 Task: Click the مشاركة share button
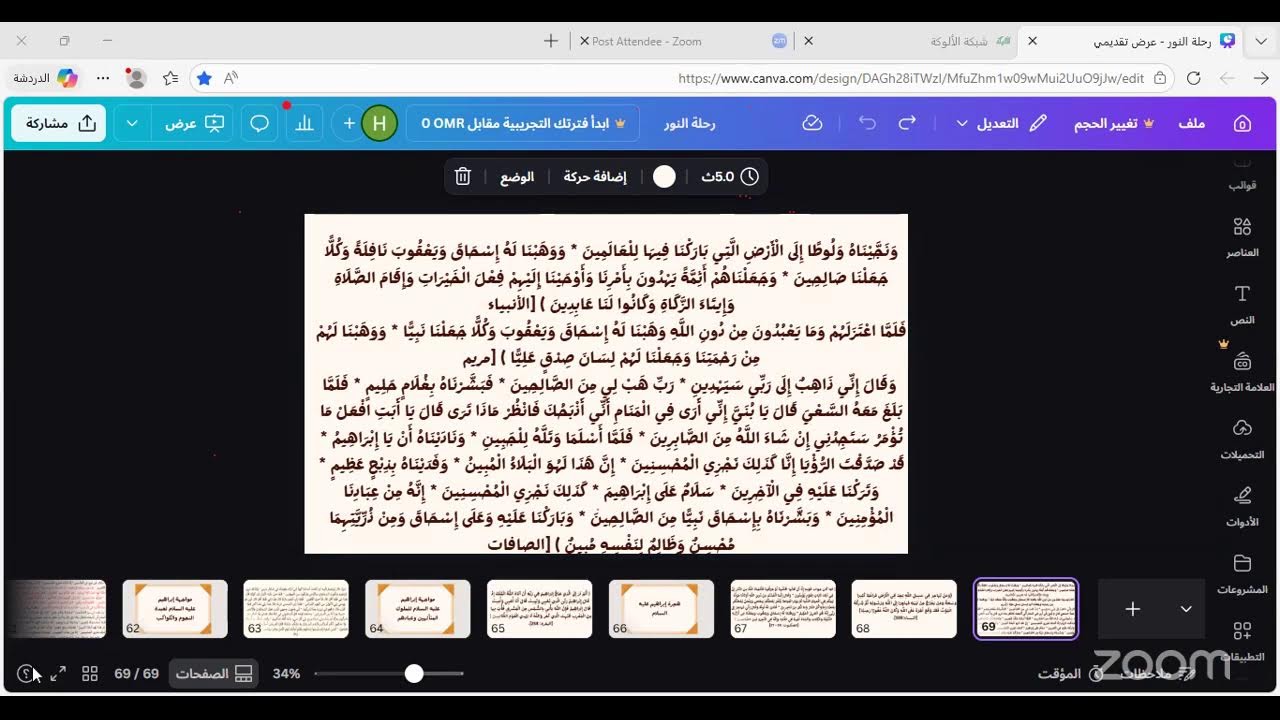tap(59, 123)
